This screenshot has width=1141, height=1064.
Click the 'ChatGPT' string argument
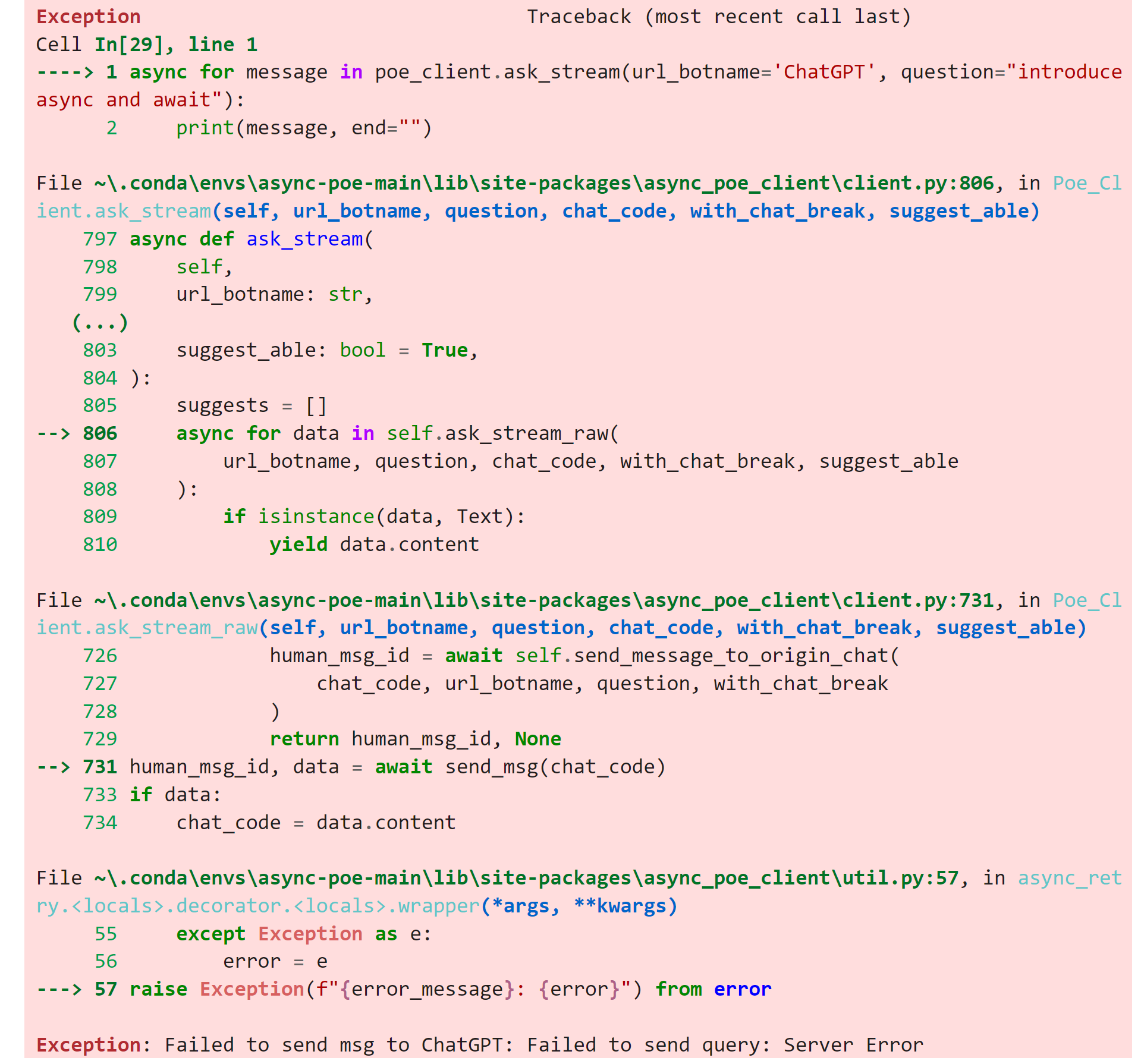coord(823,71)
